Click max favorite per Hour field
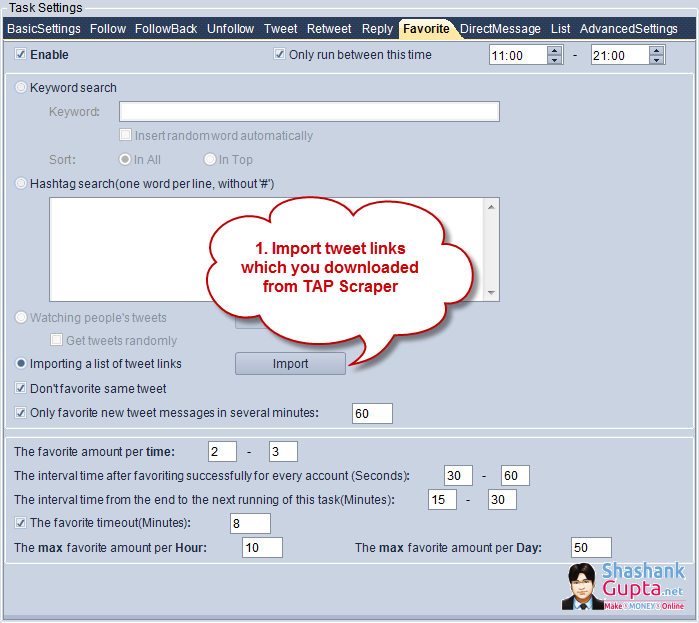The image size is (699, 623). click(x=262, y=548)
